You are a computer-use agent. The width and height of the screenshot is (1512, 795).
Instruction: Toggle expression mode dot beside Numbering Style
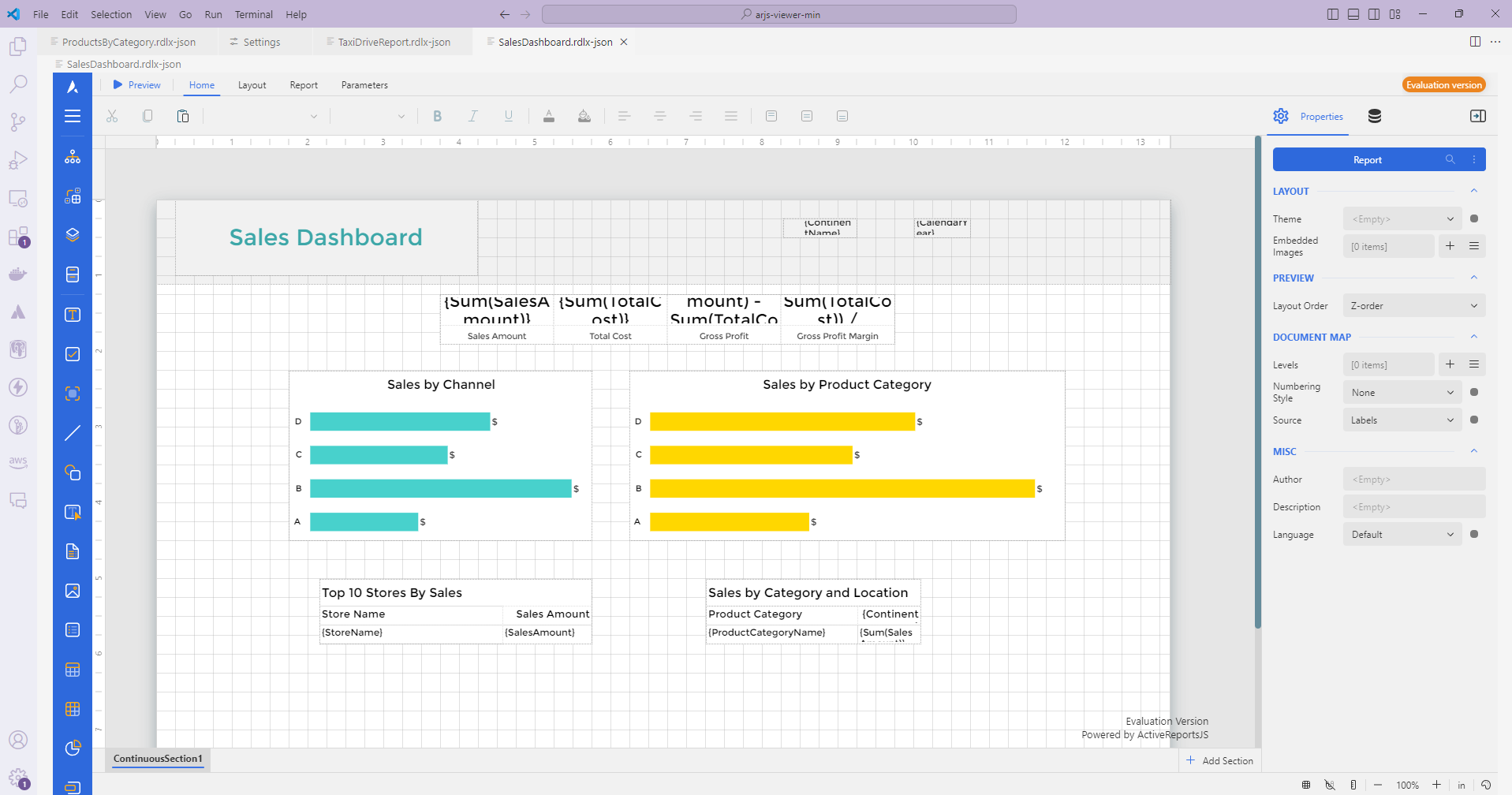coord(1474,392)
